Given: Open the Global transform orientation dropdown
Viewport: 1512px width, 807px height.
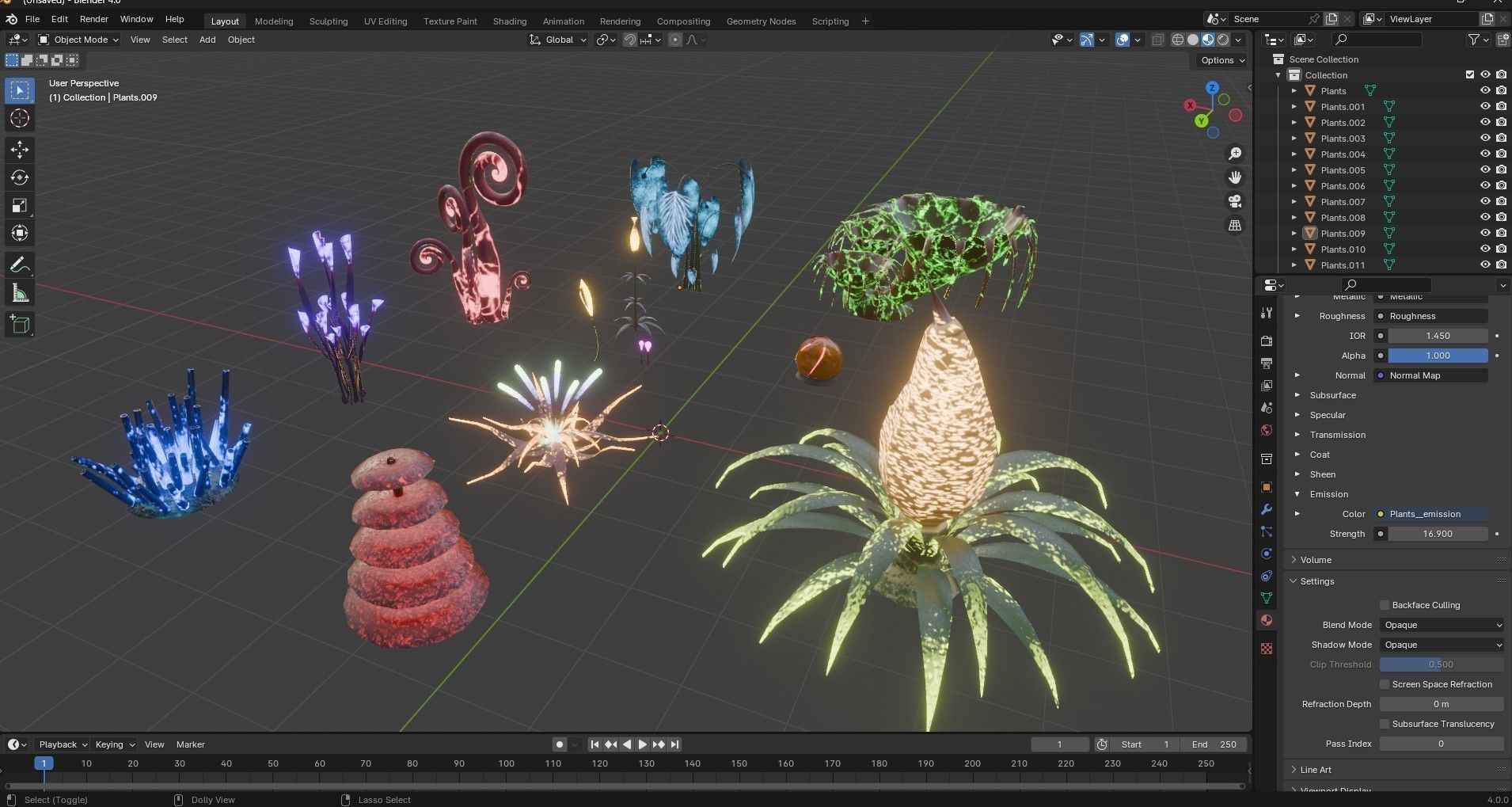Looking at the screenshot, I should pyautogui.click(x=559, y=40).
